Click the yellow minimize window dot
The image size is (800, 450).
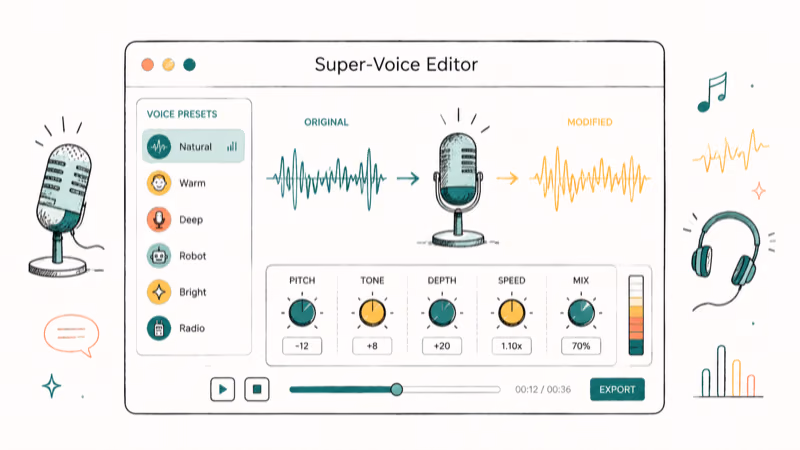click(x=168, y=65)
